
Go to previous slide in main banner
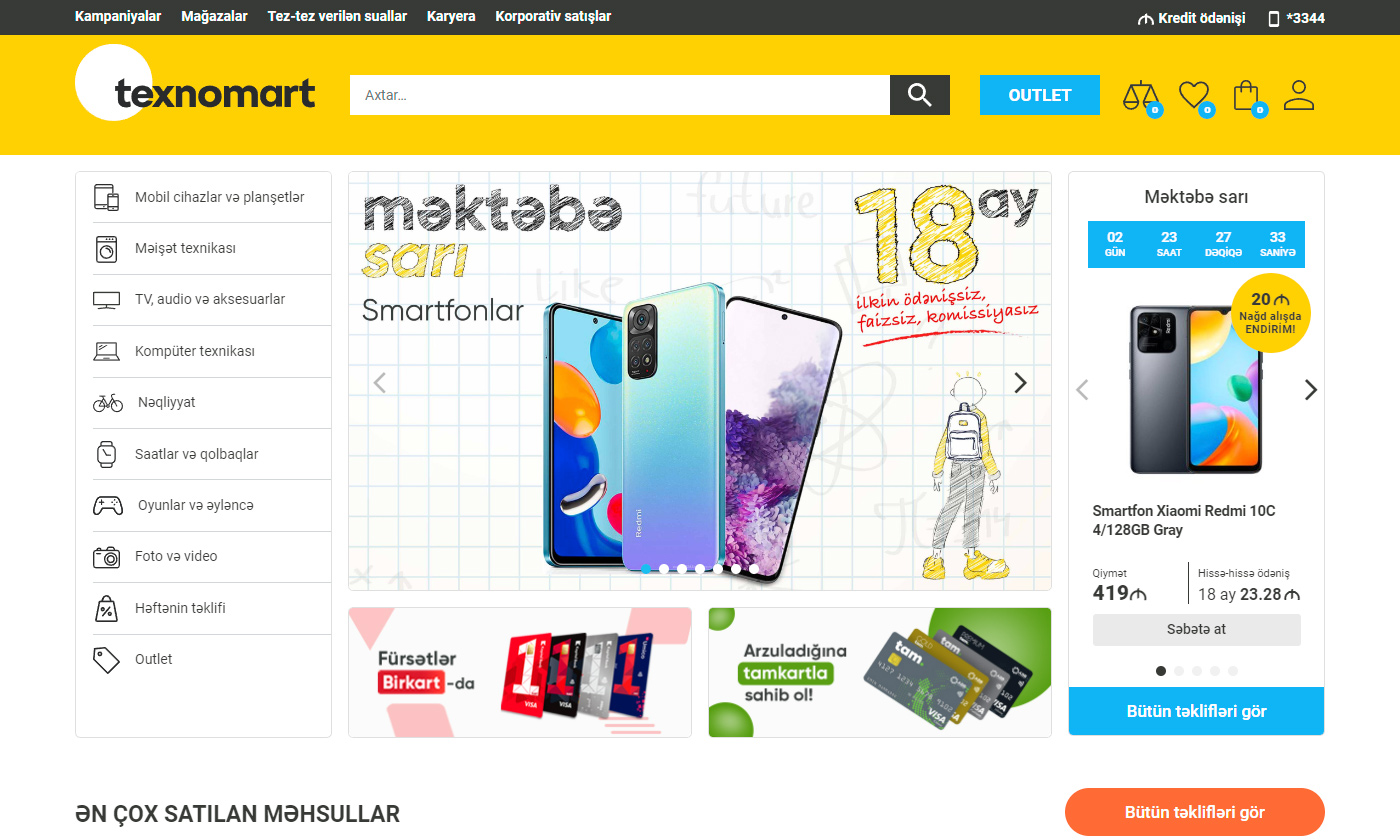point(379,382)
